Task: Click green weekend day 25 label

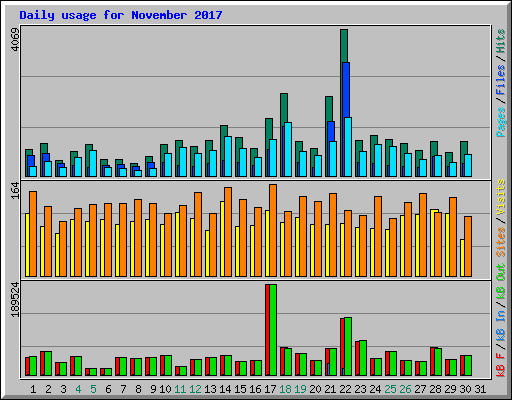Action: [390, 389]
